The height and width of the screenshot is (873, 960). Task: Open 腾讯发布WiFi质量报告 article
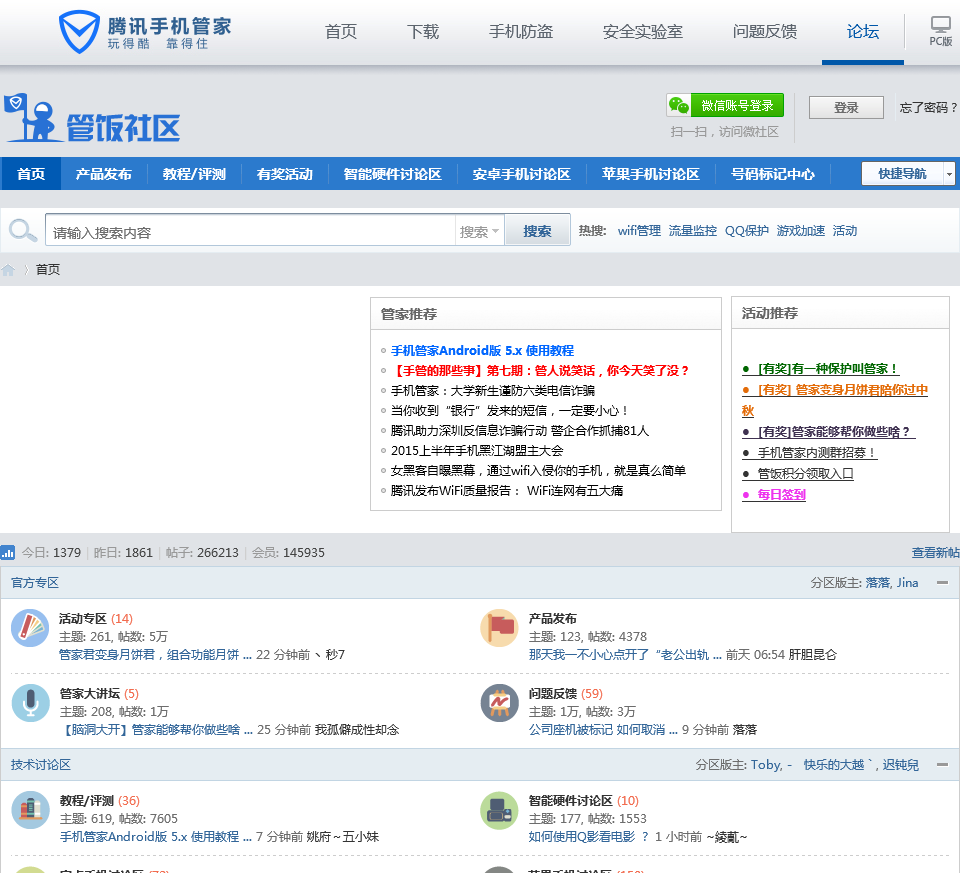coord(507,490)
